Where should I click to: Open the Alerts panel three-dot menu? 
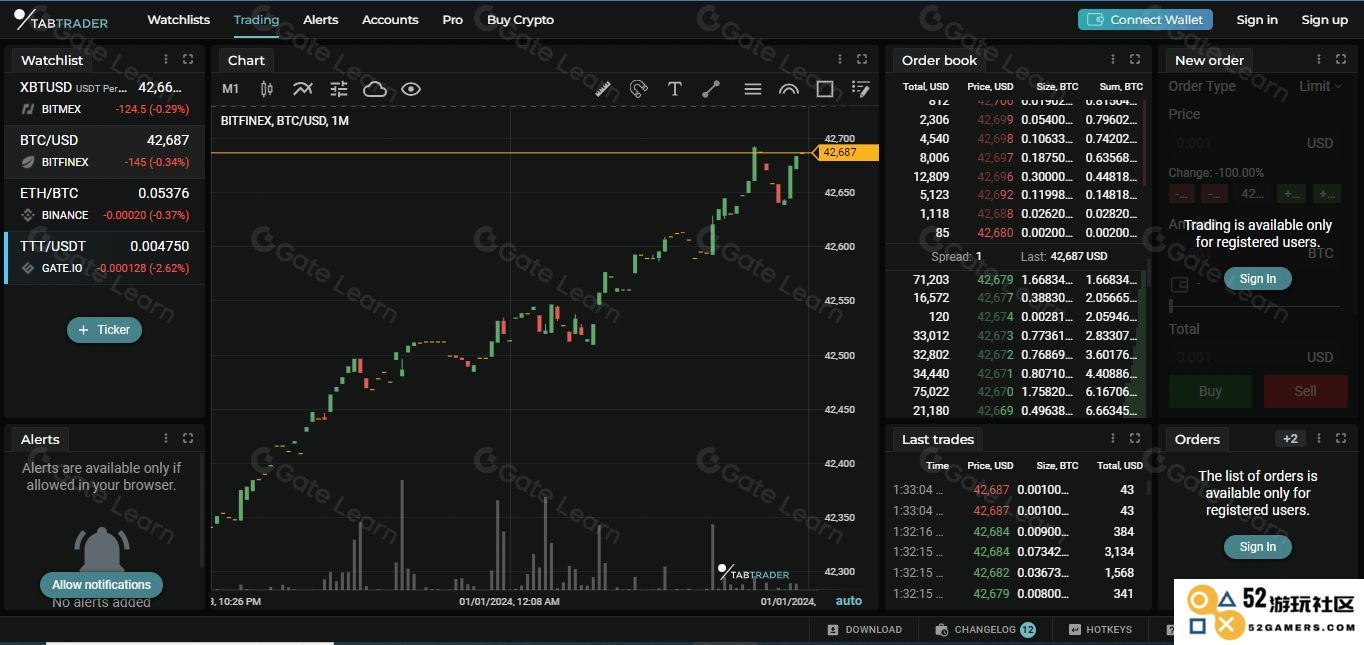(x=166, y=439)
